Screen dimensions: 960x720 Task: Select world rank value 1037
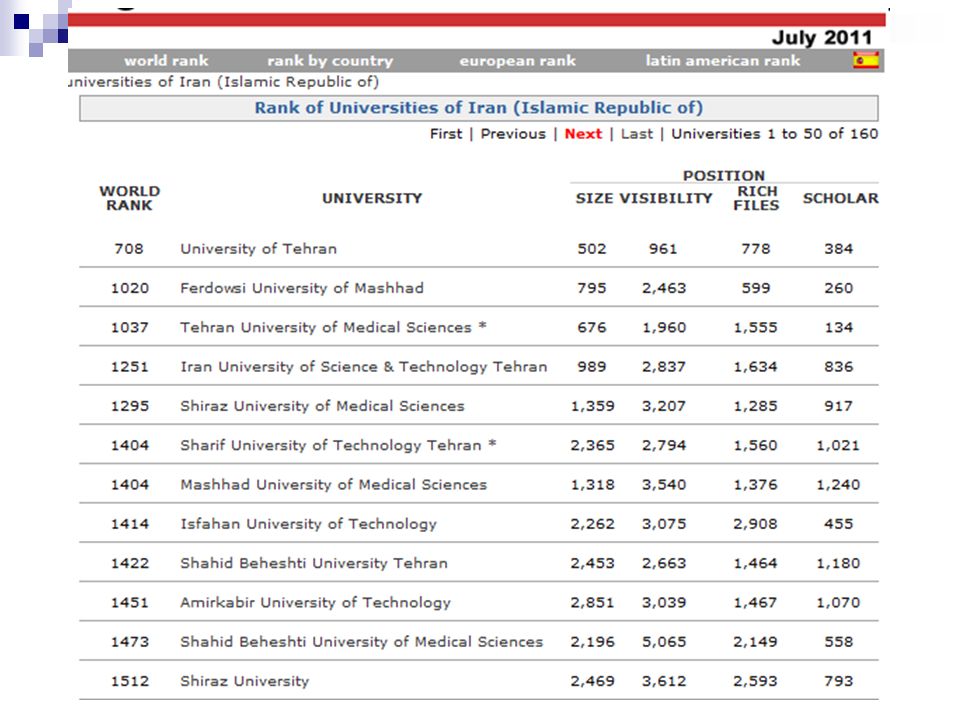tap(129, 327)
